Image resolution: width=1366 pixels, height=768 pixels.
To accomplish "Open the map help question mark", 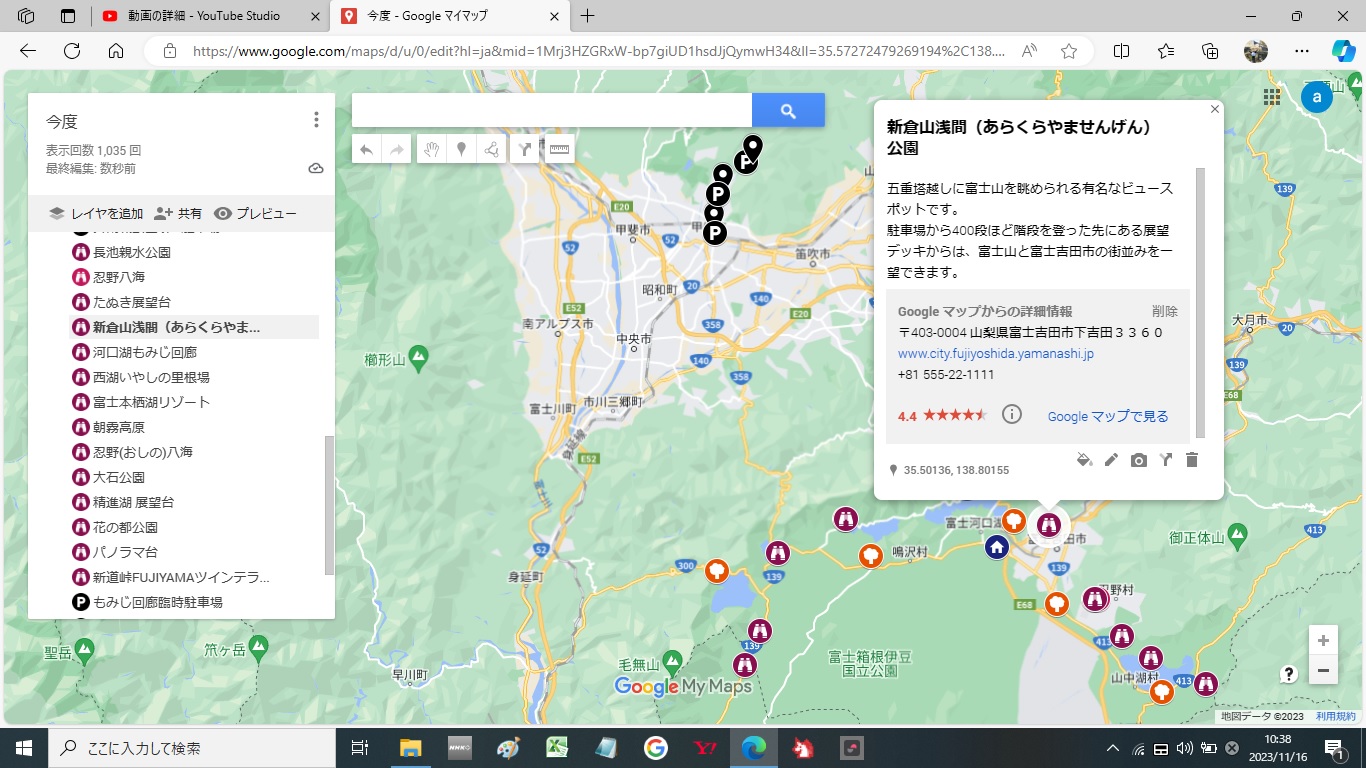I will 1289,674.
